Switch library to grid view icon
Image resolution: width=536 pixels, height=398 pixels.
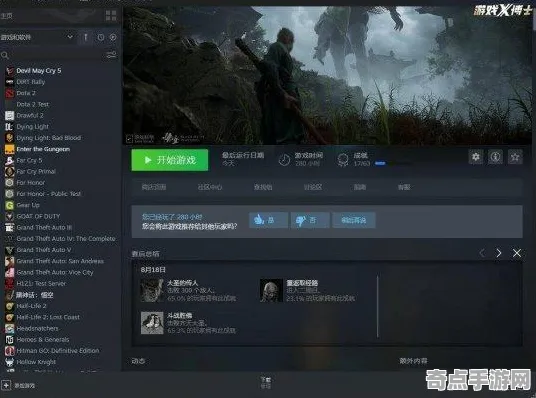(111, 15)
